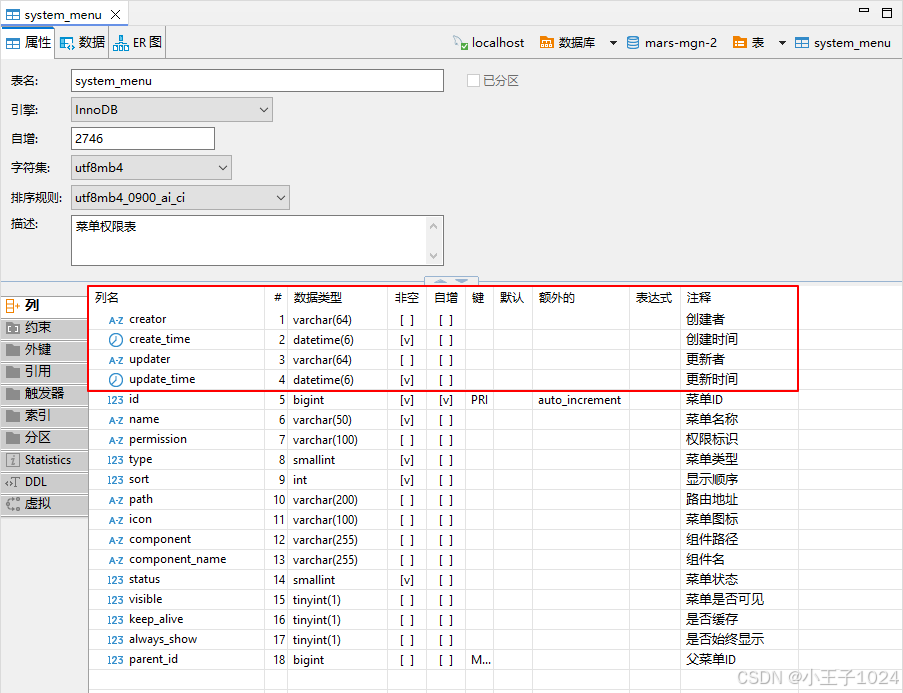Toggle 非空 checkbox for type row
Viewport: 903px width, 693px height.
tap(407, 460)
